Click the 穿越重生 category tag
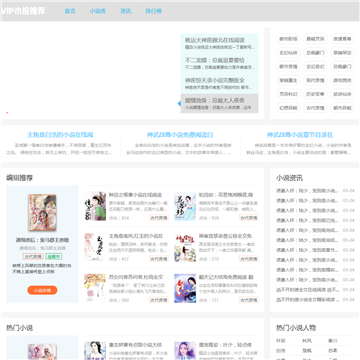 coord(288,80)
